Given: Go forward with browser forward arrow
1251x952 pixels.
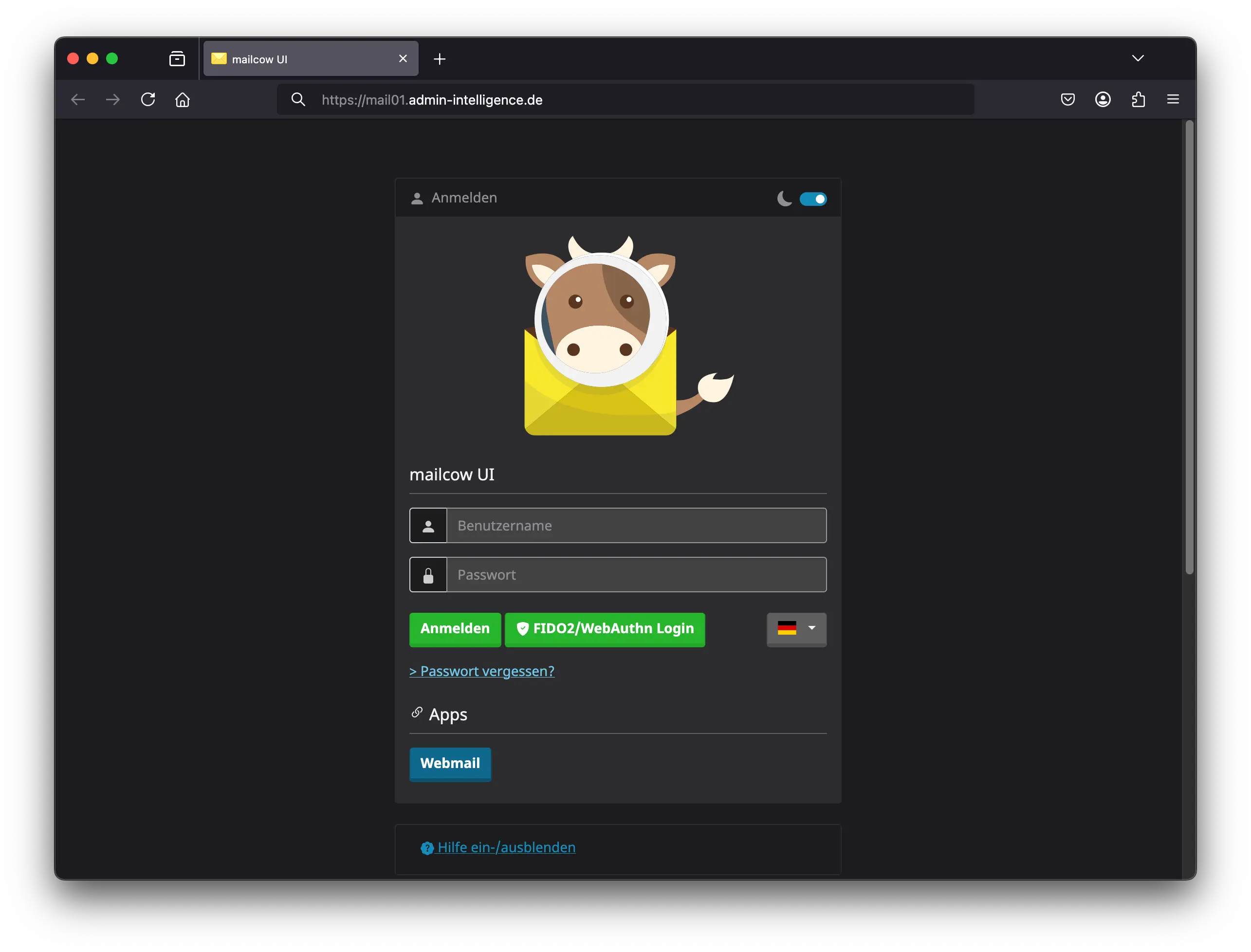Looking at the screenshot, I should 113,100.
